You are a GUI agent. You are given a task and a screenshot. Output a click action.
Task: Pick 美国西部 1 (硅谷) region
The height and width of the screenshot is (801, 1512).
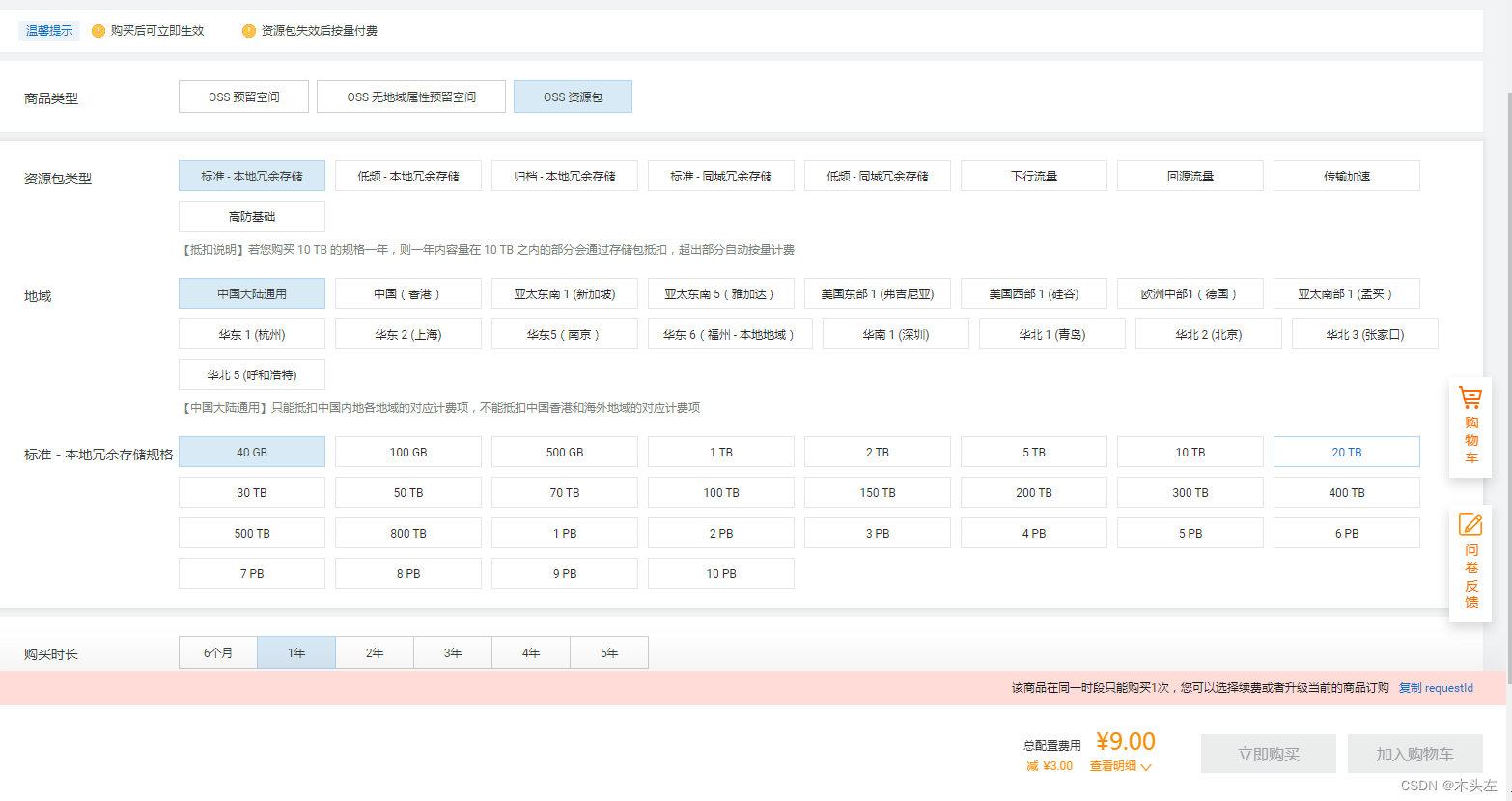pos(1034,293)
